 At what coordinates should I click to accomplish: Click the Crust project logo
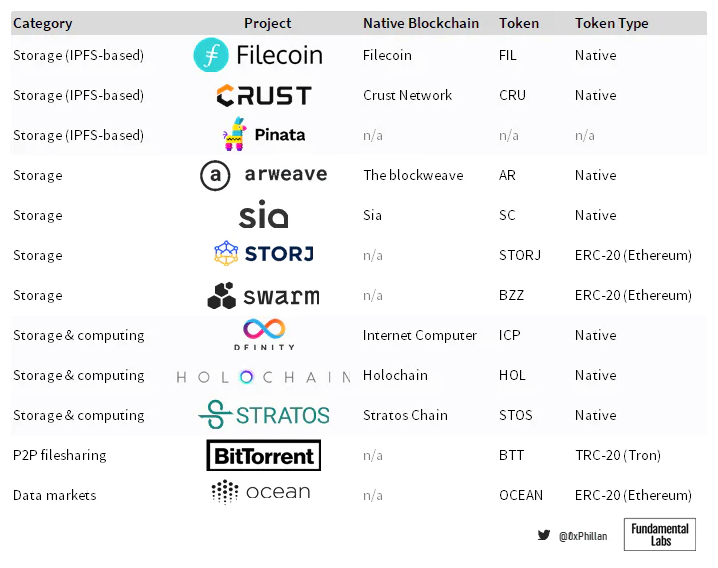point(264,95)
